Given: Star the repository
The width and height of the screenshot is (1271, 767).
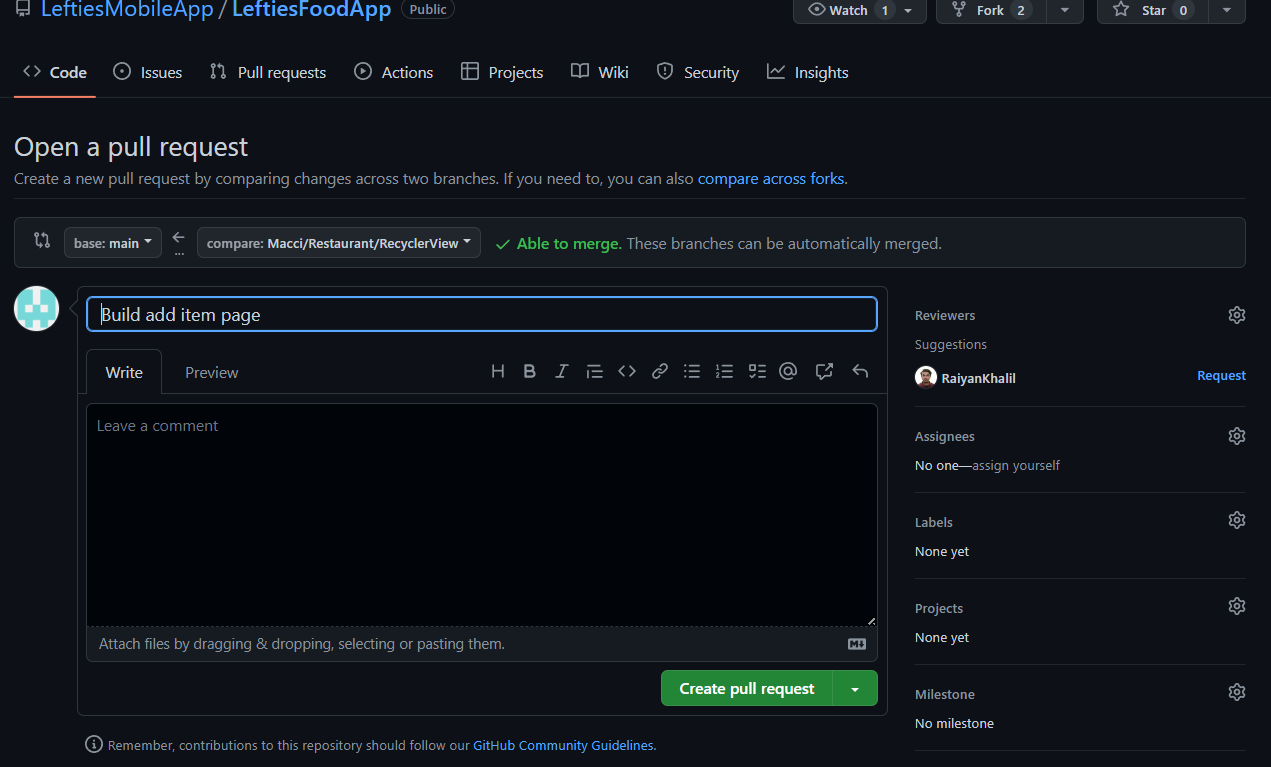Looking at the screenshot, I should click(1153, 10).
